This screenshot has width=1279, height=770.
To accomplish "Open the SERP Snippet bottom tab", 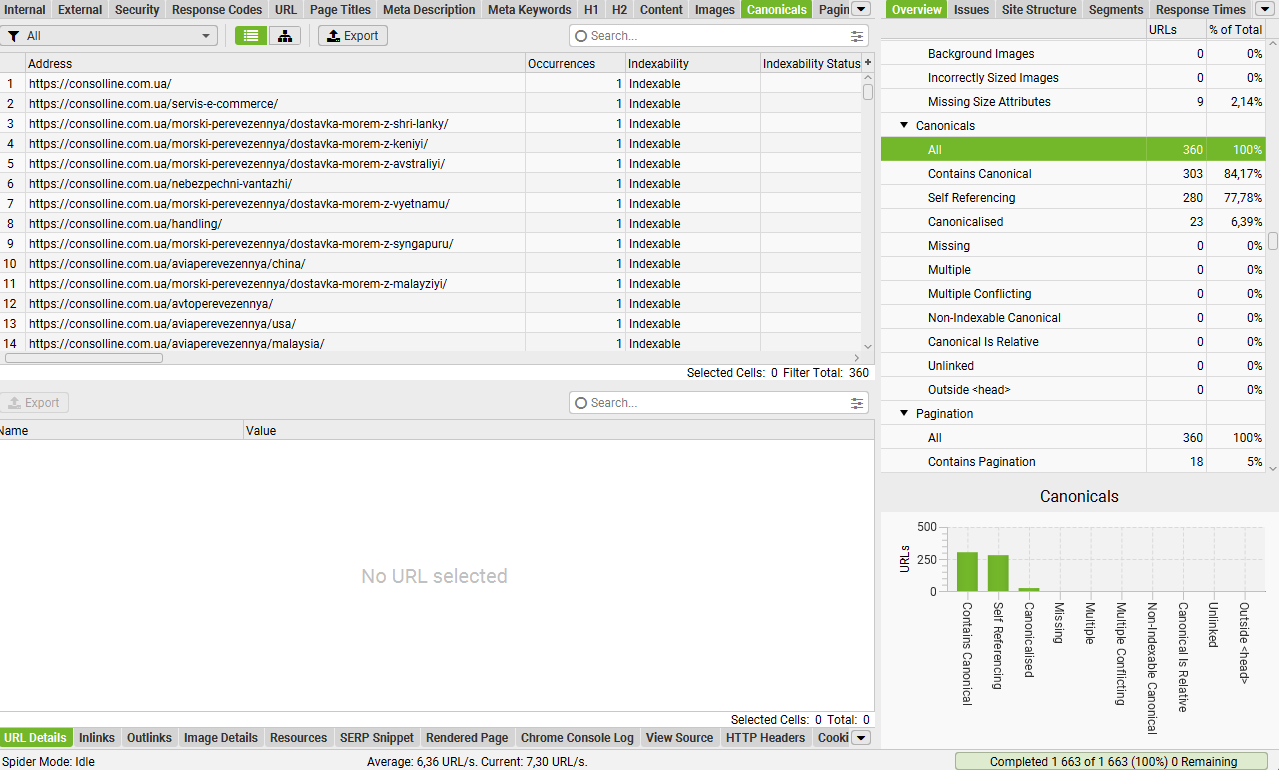I will pyautogui.click(x=376, y=738).
